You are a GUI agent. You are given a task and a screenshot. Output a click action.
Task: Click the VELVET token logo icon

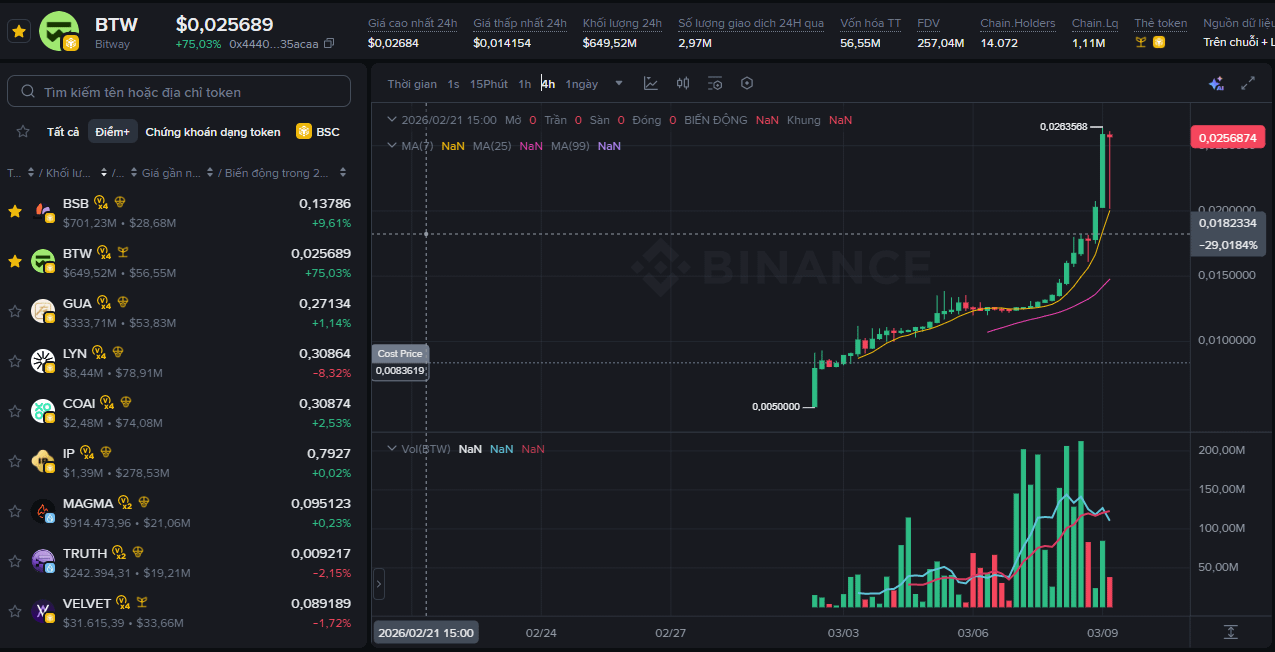(x=43, y=611)
